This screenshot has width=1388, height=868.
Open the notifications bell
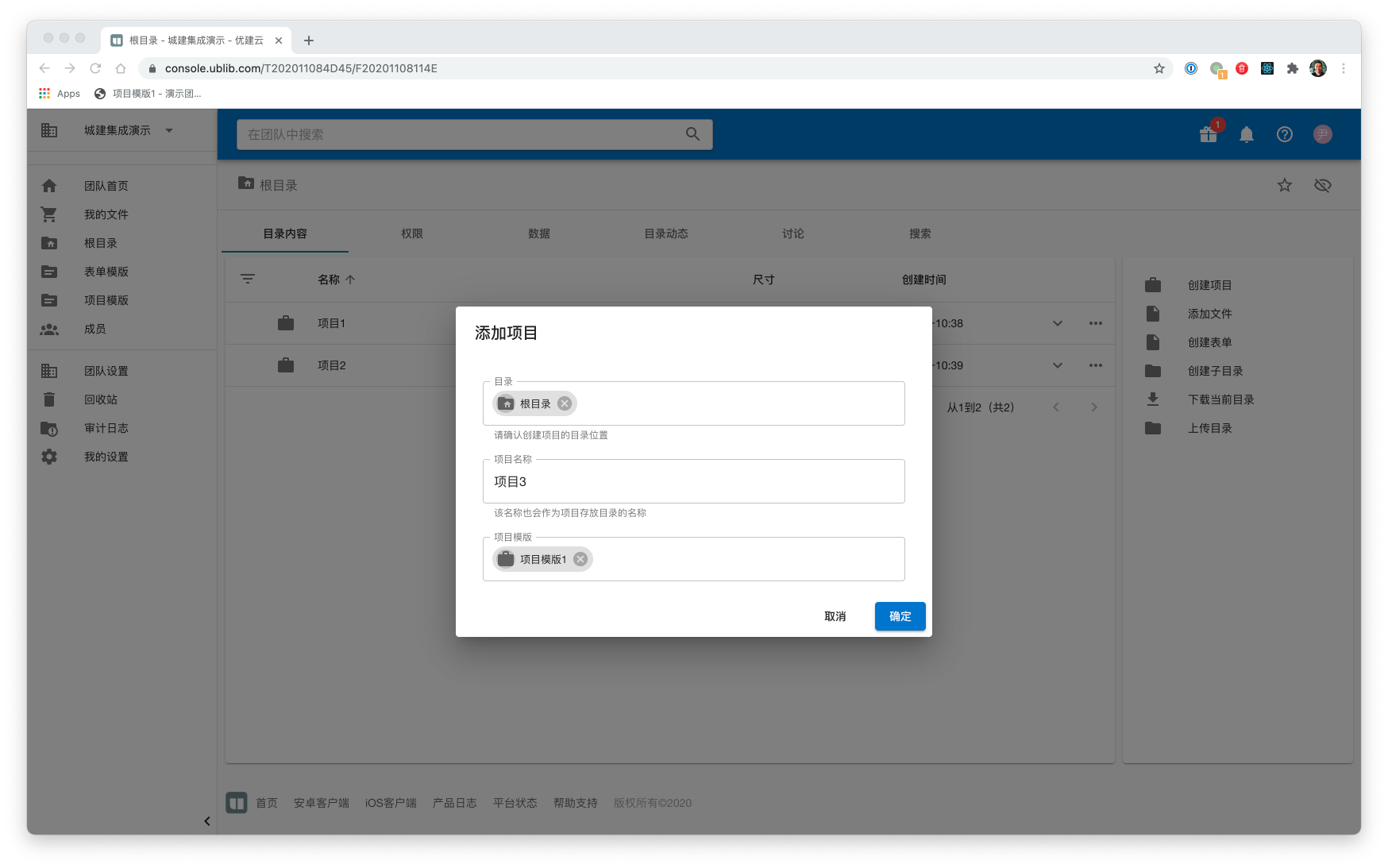(x=1247, y=134)
